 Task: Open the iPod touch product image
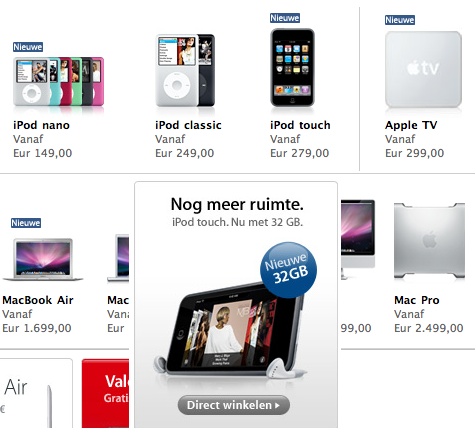click(292, 68)
